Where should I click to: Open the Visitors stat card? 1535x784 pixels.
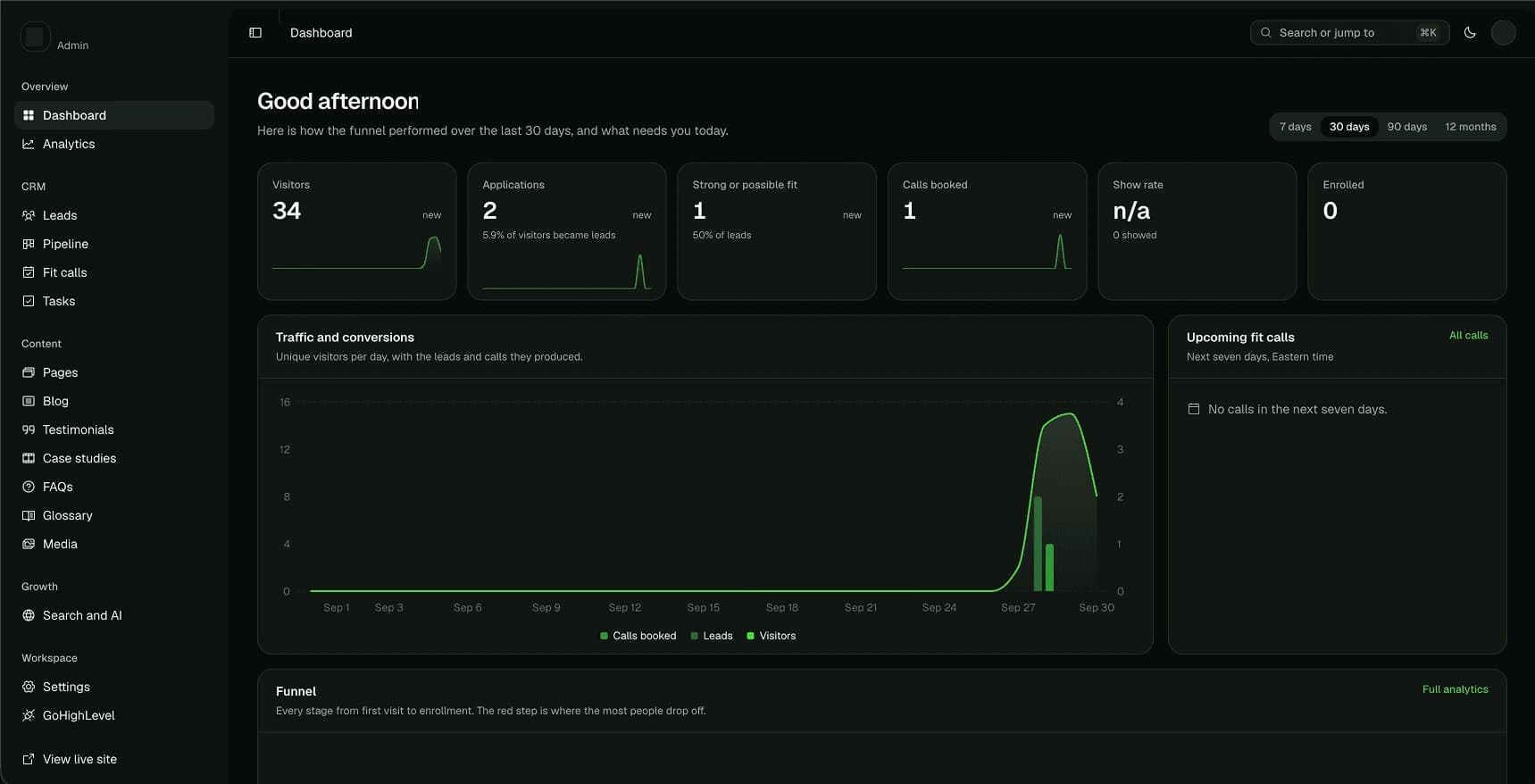point(357,231)
